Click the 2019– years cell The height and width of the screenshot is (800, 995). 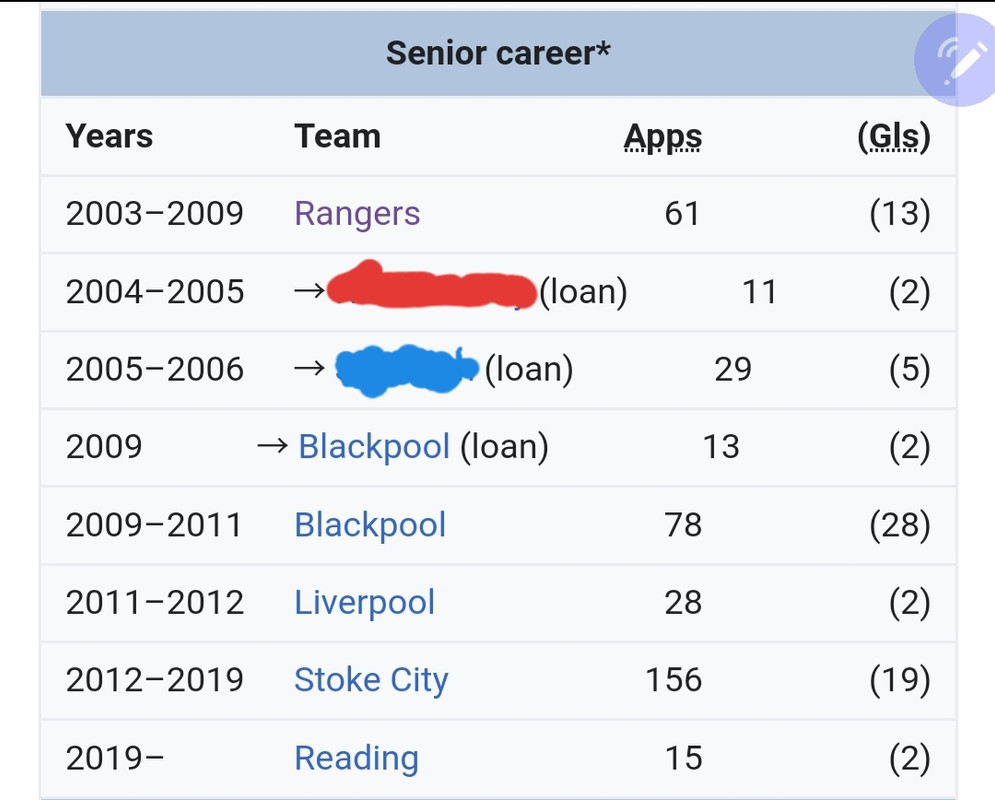click(x=115, y=758)
